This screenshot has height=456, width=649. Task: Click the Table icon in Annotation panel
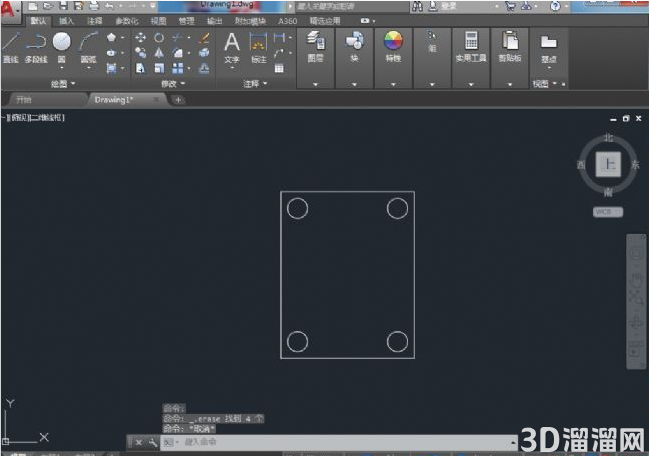279,68
